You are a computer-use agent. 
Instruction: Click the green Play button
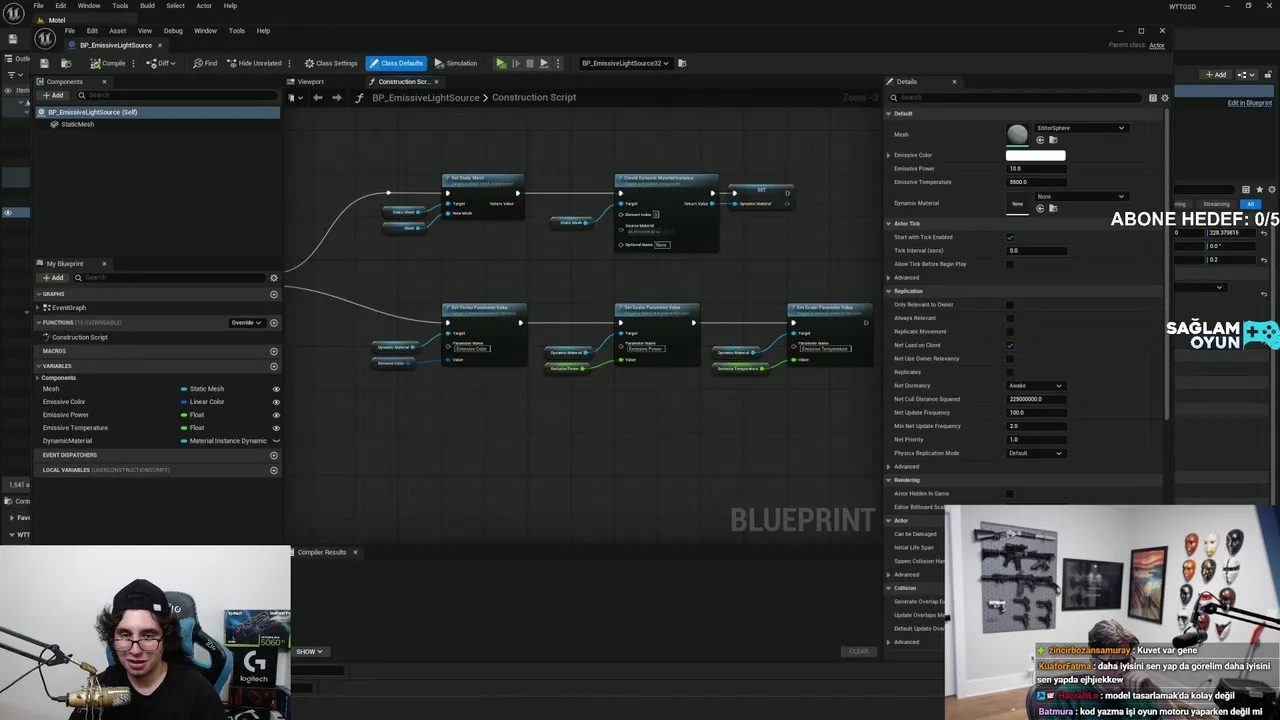[x=501, y=63]
